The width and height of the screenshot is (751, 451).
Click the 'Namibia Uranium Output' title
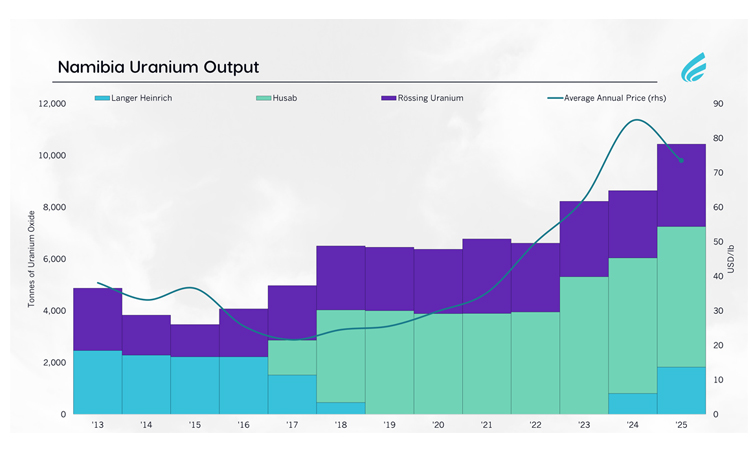158,67
